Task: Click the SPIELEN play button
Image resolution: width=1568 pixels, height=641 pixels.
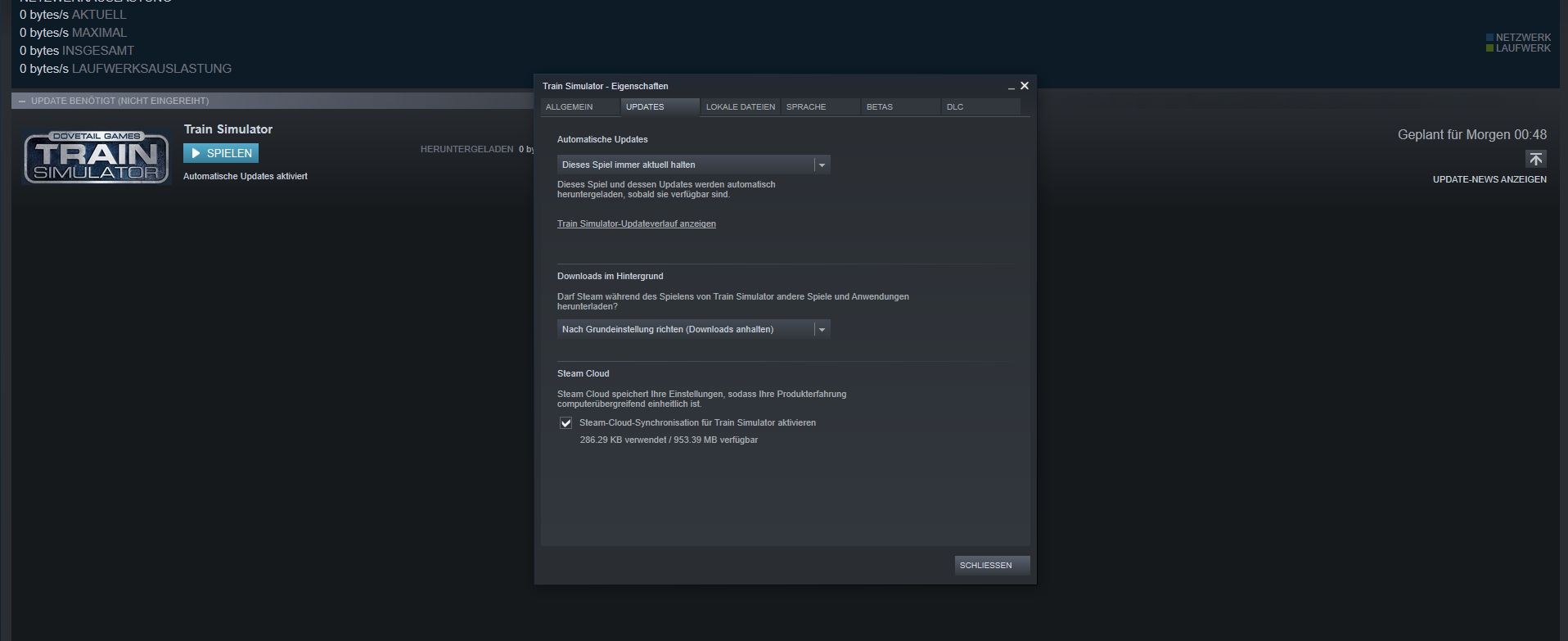Action: tap(221, 153)
